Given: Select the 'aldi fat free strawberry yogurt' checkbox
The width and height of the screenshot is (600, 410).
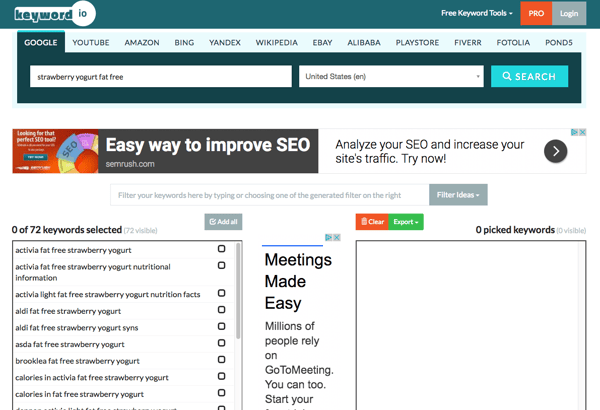Looking at the screenshot, I should tap(221, 311).
